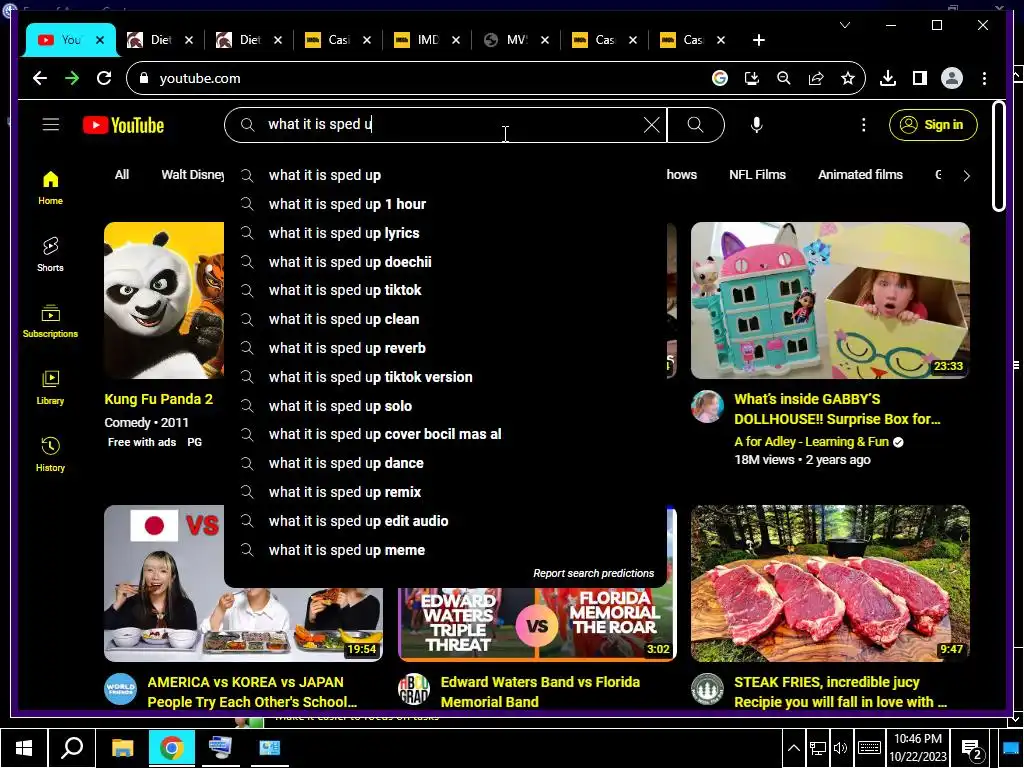Image resolution: width=1024 pixels, height=768 pixels.
Task: Bookmark this page with the star
Action: (848, 78)
